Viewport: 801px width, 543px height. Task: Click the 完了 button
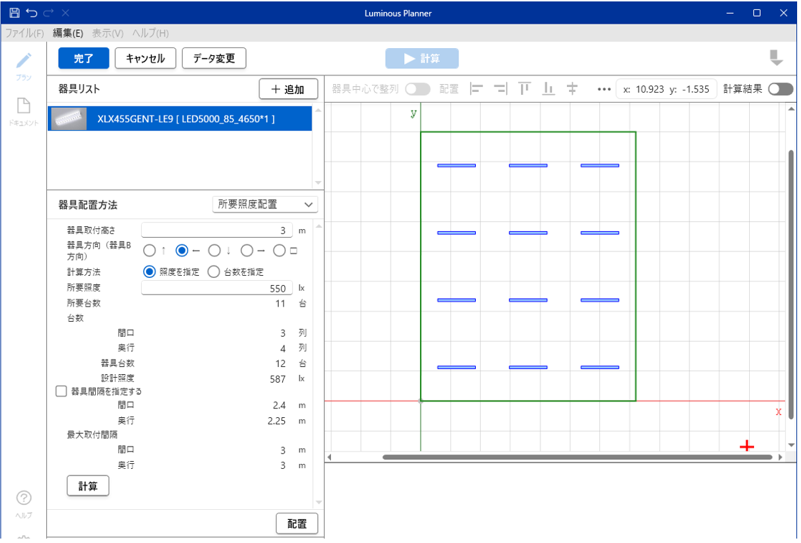(x=83, y=58)
